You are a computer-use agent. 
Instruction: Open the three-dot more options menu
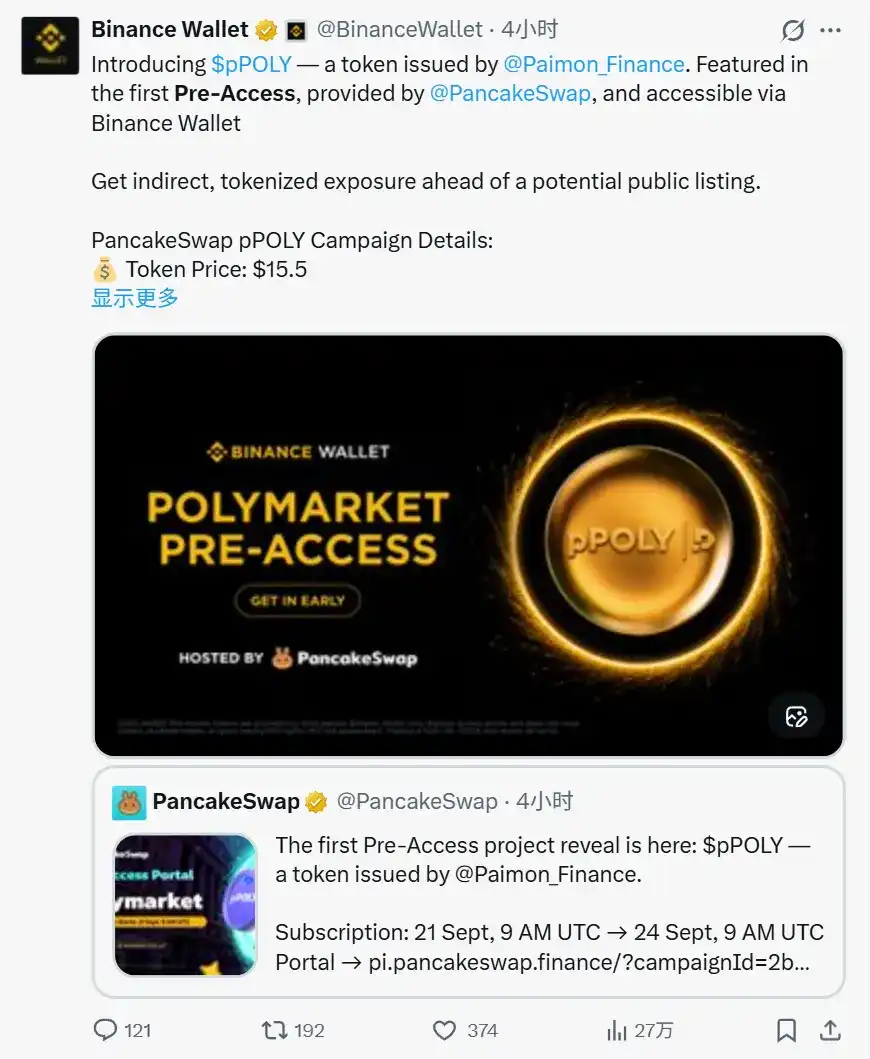830,30
